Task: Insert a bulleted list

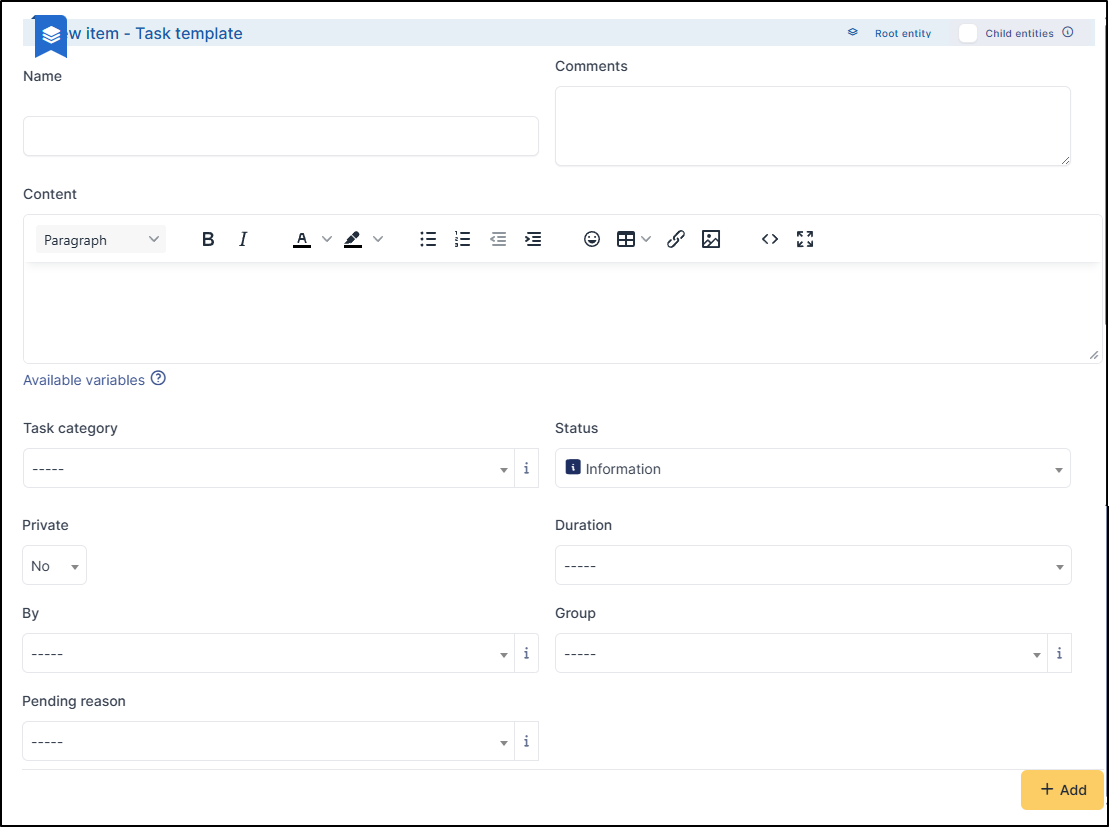Action: [x=428, y=239]
